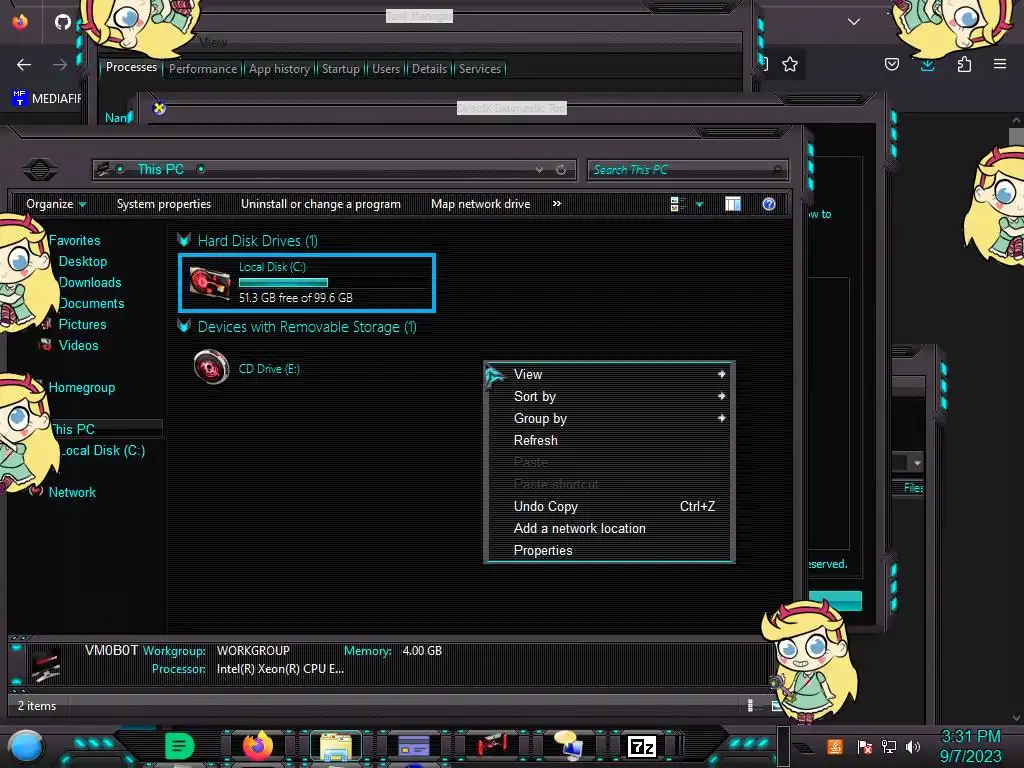Open Group by submenu
This screenshot has height=768, width=1024.
click(609, 419)
